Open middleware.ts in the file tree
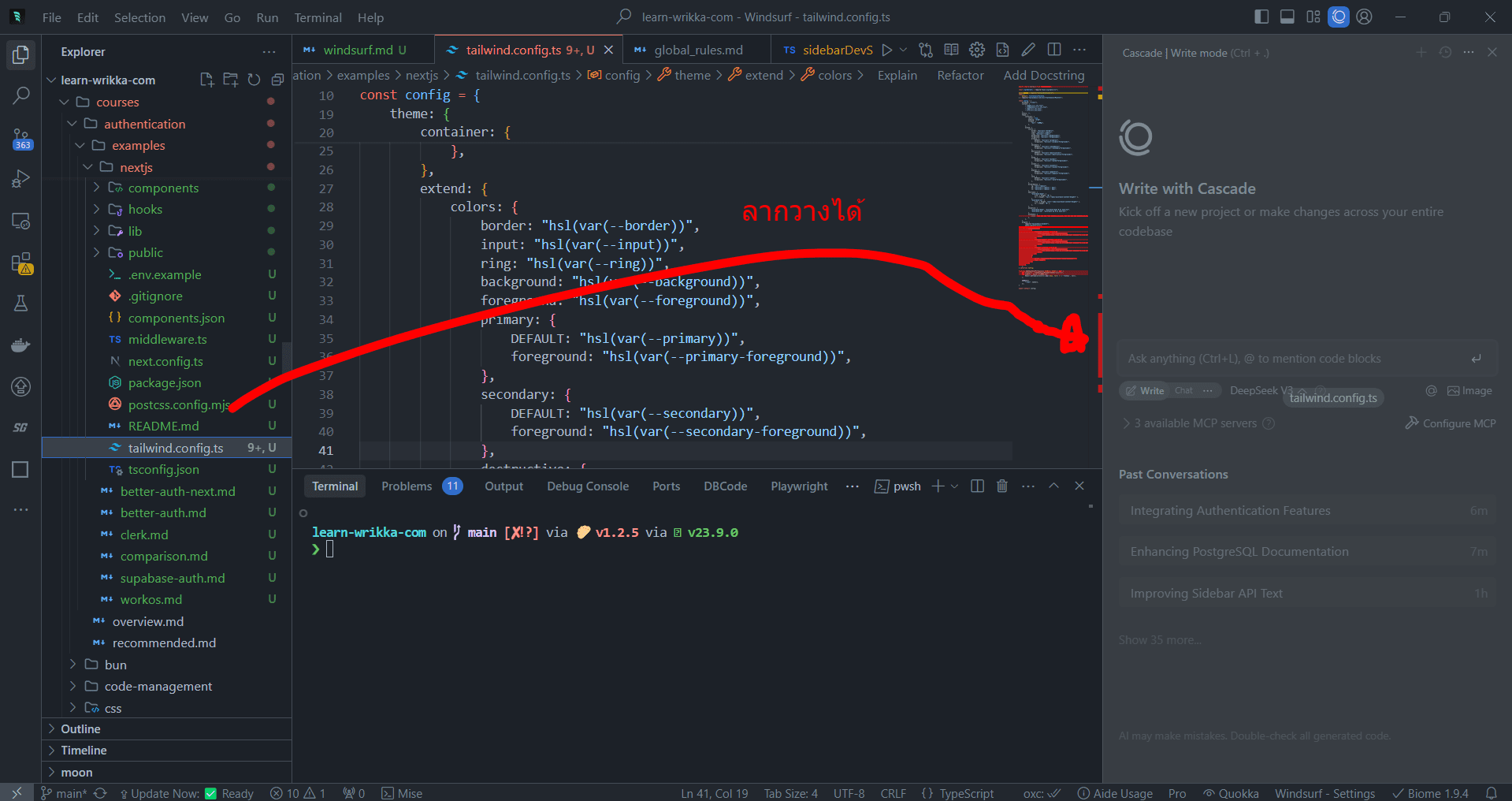The width and height of the screenshot is (1512, 801). [166, 339]
